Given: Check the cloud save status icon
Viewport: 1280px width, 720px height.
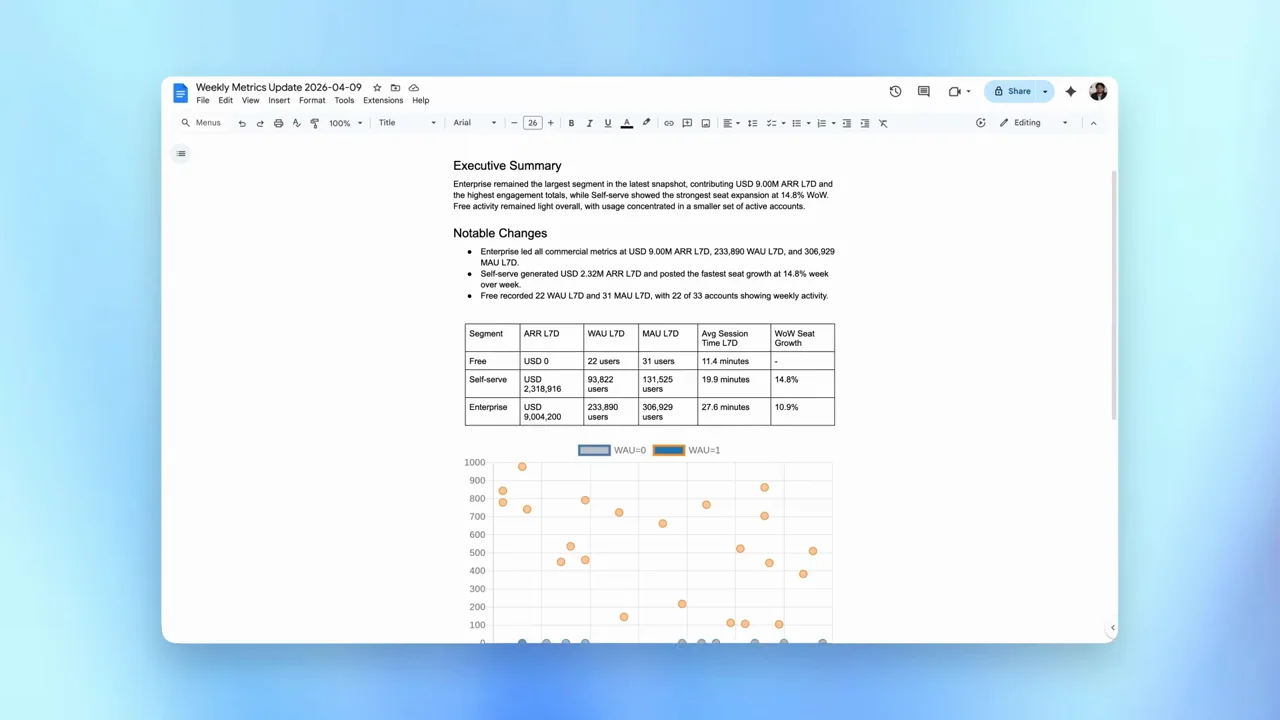Looking at the screenshot, I should click(414, 88).
